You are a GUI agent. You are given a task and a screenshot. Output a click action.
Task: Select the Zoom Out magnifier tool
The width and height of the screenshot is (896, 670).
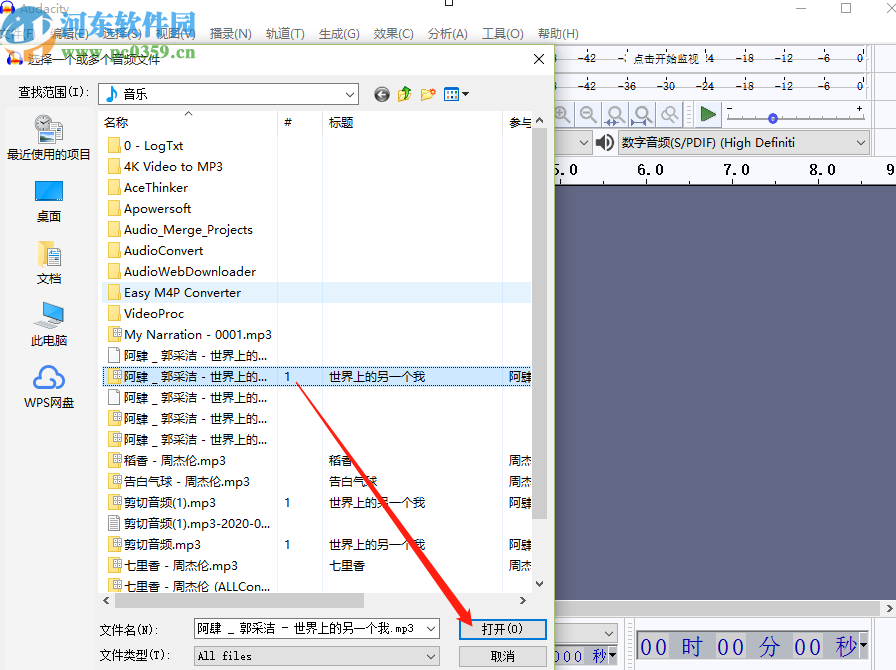point(590,115)
